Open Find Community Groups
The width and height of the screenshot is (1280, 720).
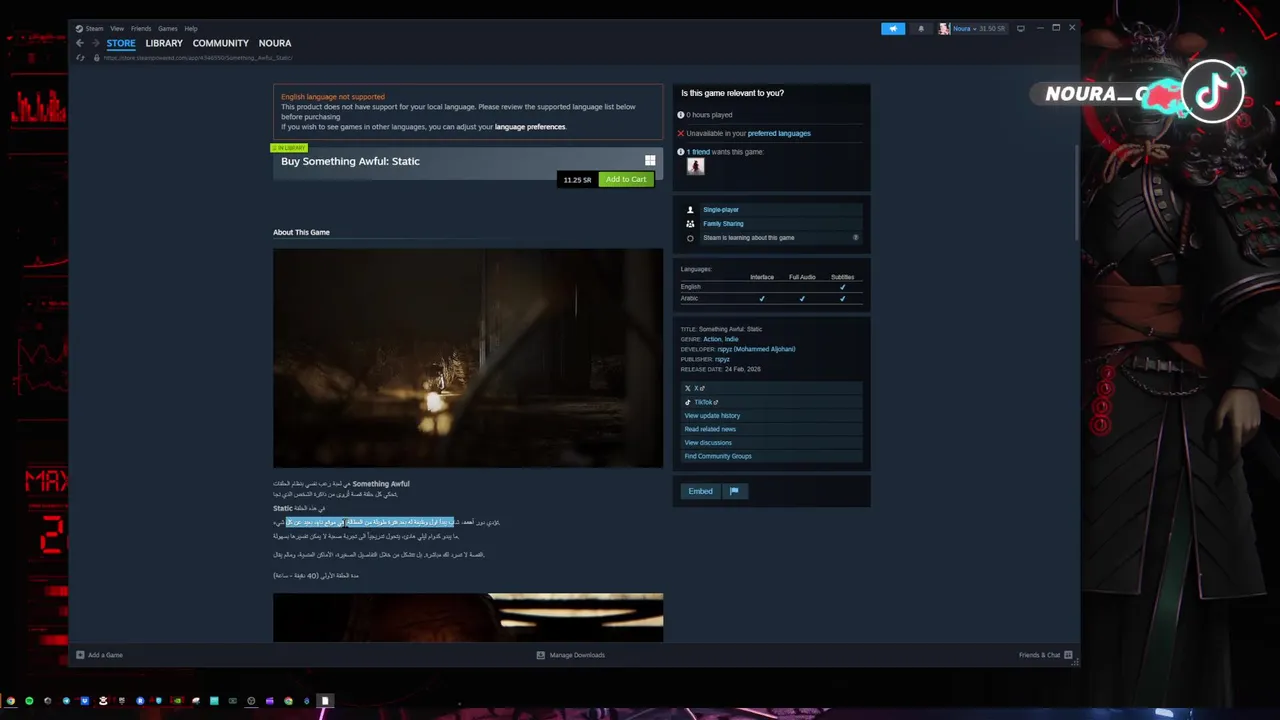coord(718,456)
